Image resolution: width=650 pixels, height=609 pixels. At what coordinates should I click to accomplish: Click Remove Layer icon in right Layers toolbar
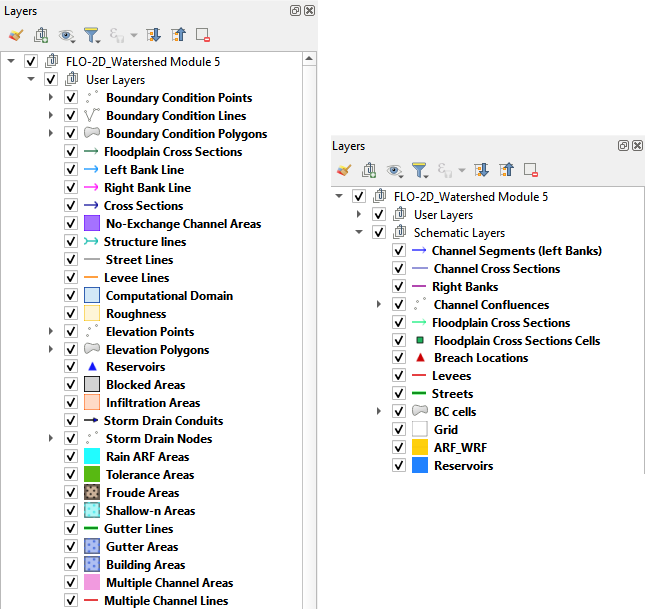tap(531, 170)
